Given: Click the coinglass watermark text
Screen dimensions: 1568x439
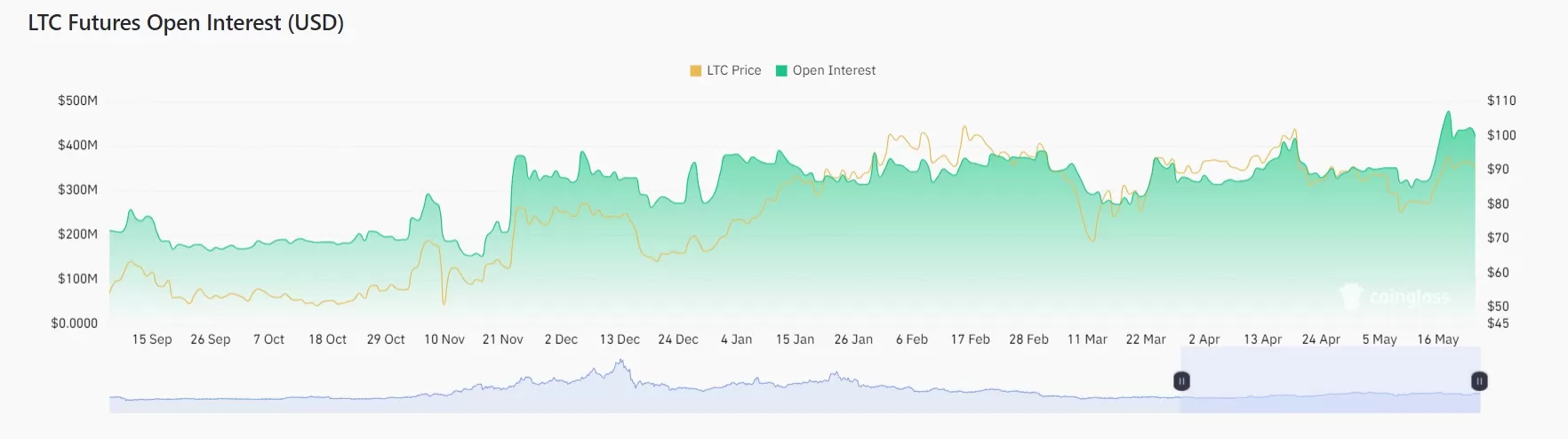Looking at the screenshot, I should 1409,297.
